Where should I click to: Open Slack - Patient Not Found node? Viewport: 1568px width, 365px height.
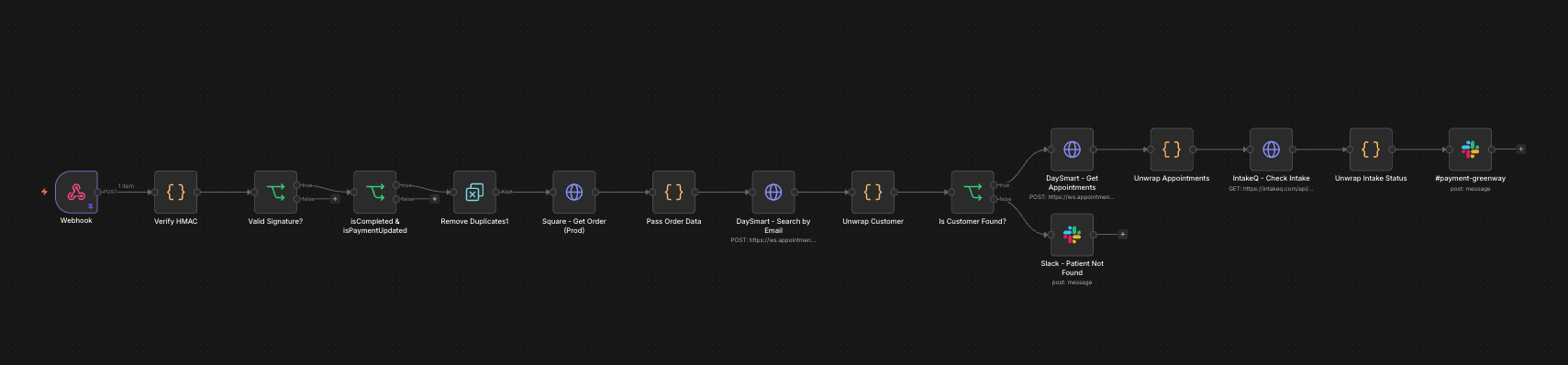tap(1072, 235)
